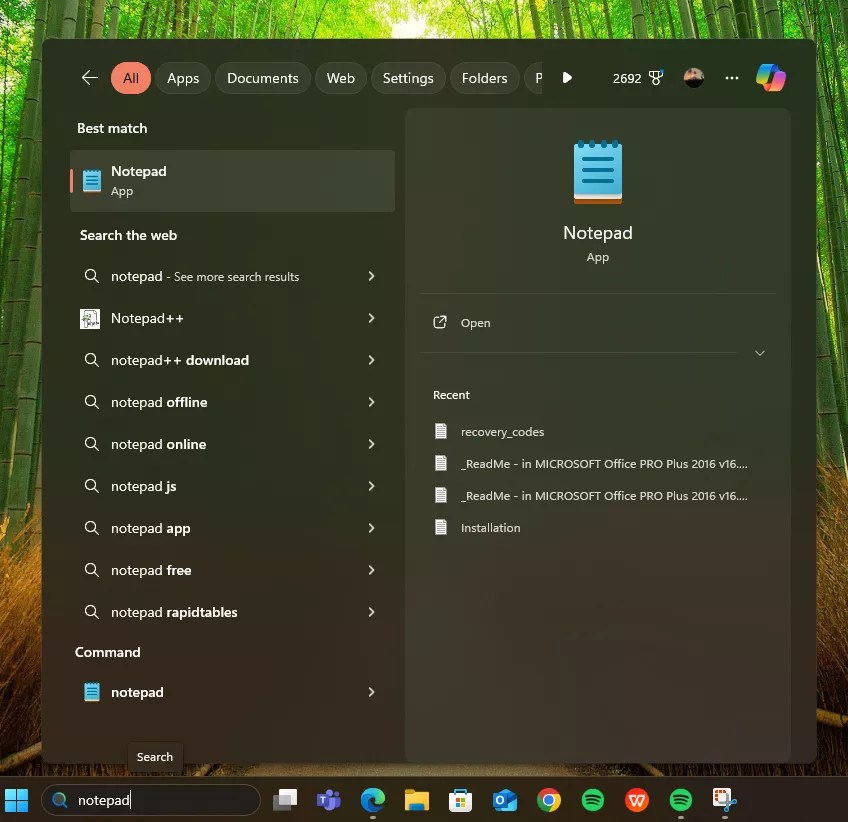Click the Notepad++ search suggestion icon
Viewport: 848px width, 822px height.
point(91,318)
